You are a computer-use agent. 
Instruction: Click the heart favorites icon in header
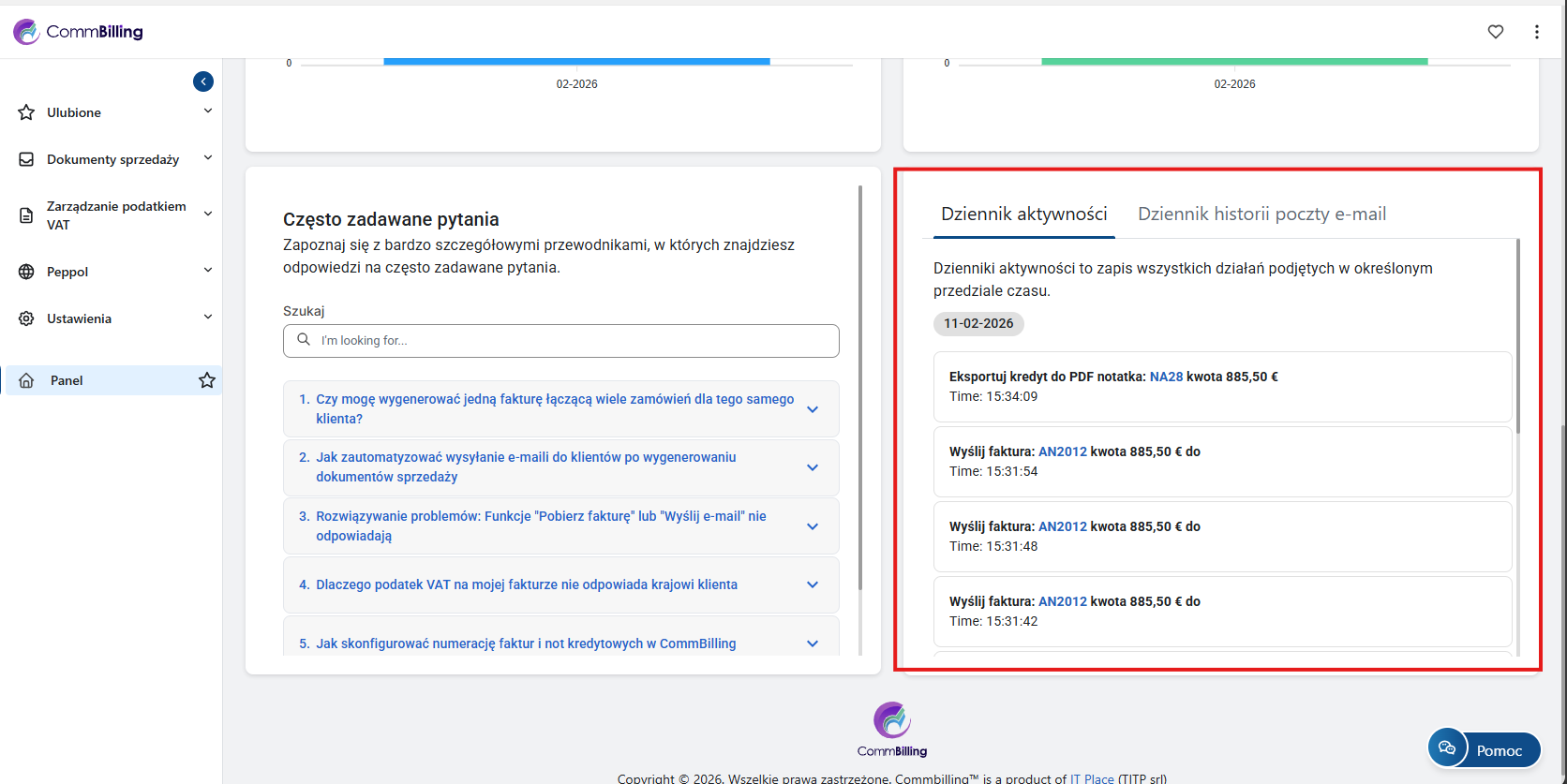tap(1496, 32)
